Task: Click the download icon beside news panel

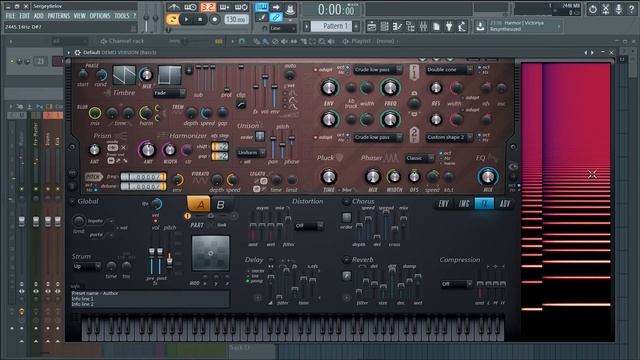Action: click(x=480, y=27)
